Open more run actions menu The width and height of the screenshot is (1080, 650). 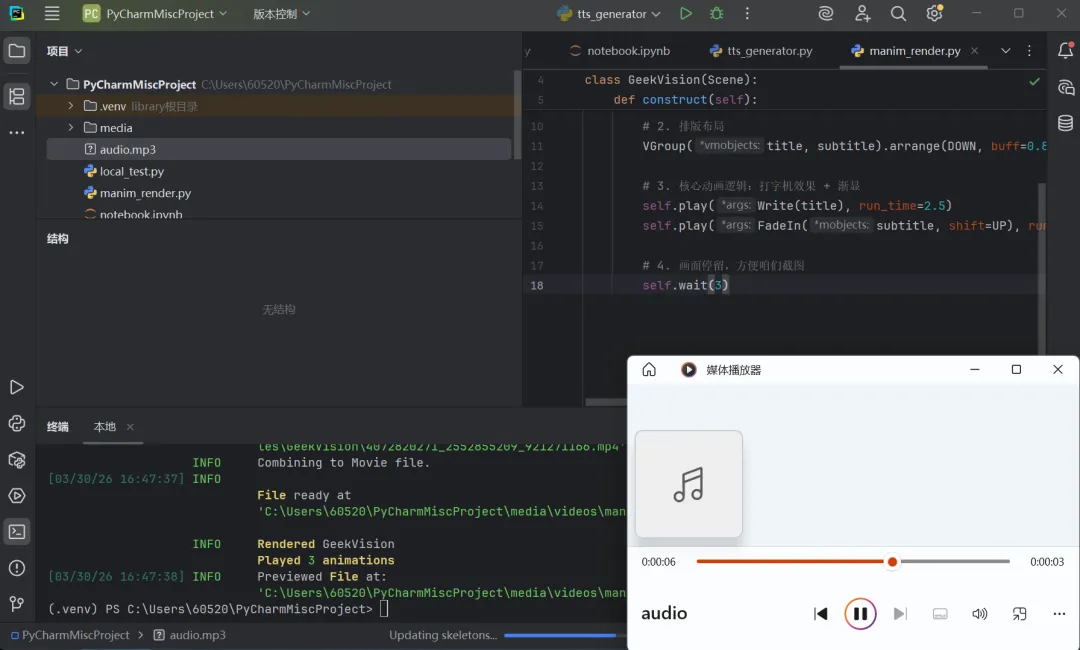[x=747, y=13]
